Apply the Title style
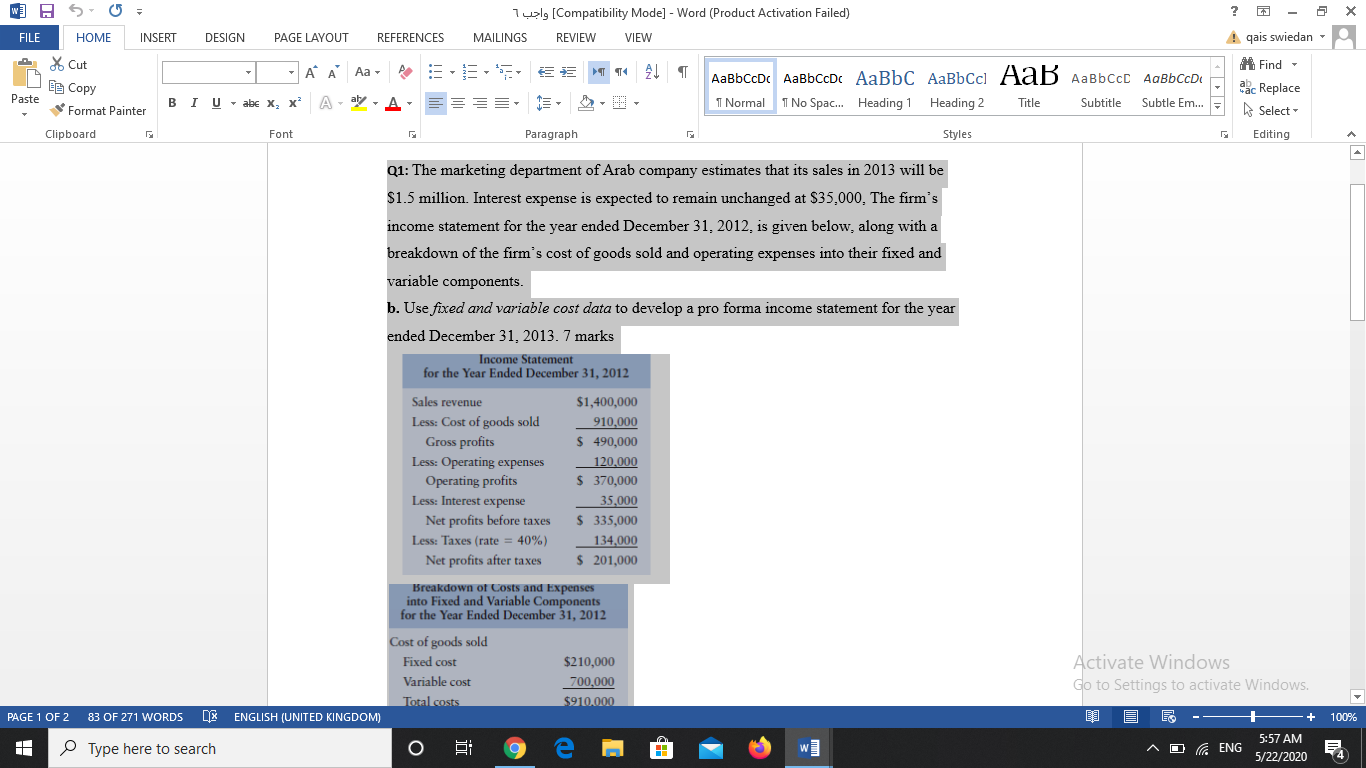Viewport: 1366px width, 768px height. pos(1029,88)
